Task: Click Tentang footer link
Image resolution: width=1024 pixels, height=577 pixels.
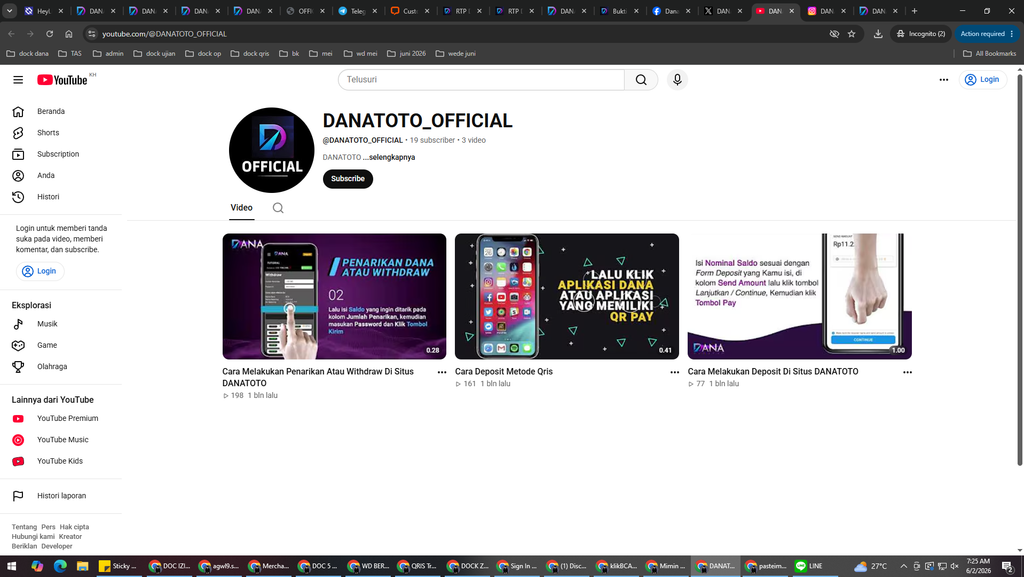Action: 24,527
